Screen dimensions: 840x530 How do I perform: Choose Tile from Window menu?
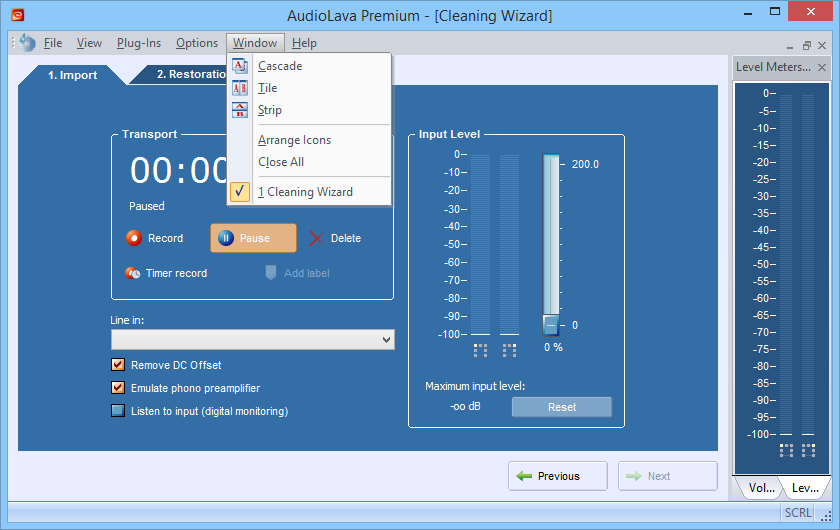pos(310,88)
